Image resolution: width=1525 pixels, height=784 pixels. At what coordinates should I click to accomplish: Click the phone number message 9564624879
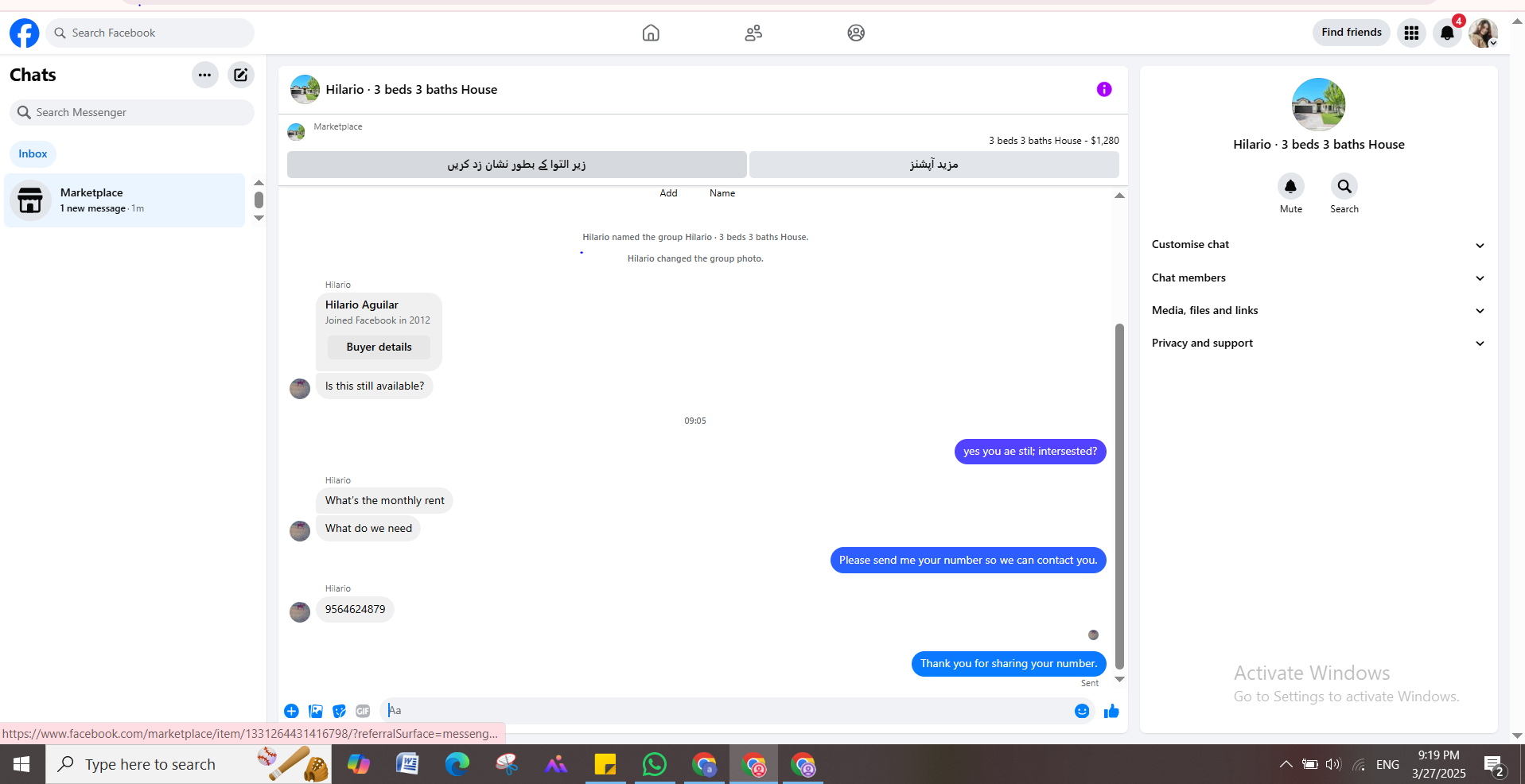pos(355,610)
